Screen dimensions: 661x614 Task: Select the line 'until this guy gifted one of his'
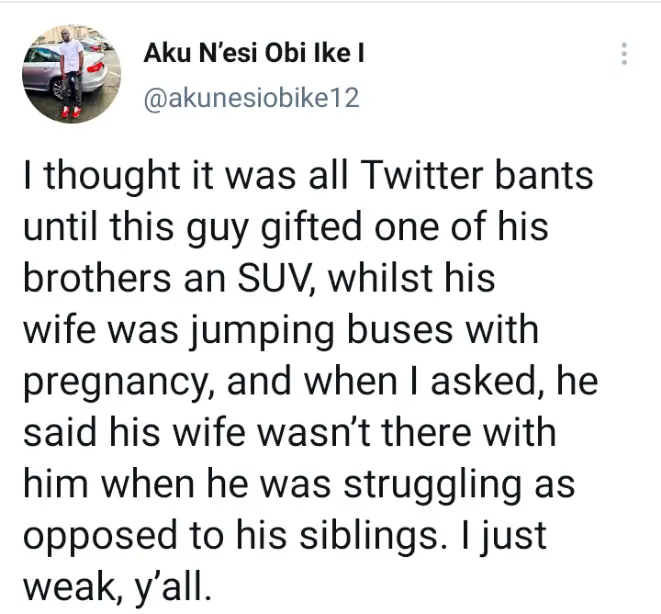(286, 227)
